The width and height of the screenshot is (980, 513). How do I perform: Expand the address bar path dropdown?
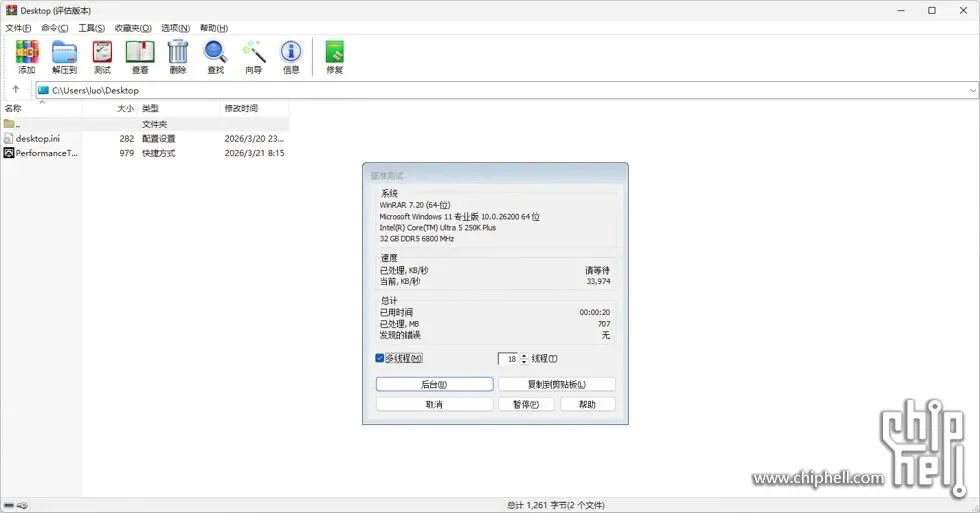point(972,91)
